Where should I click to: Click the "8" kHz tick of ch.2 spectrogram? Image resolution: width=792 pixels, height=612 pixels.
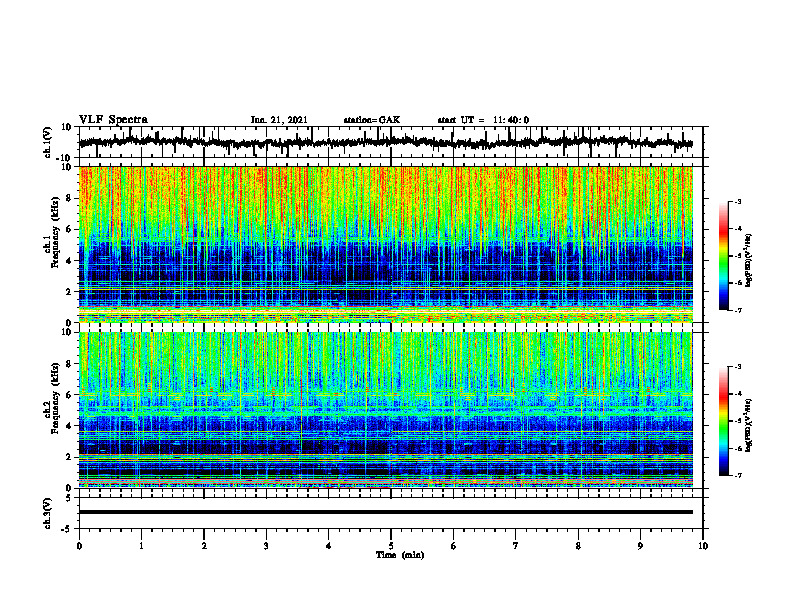pos(69,364)
